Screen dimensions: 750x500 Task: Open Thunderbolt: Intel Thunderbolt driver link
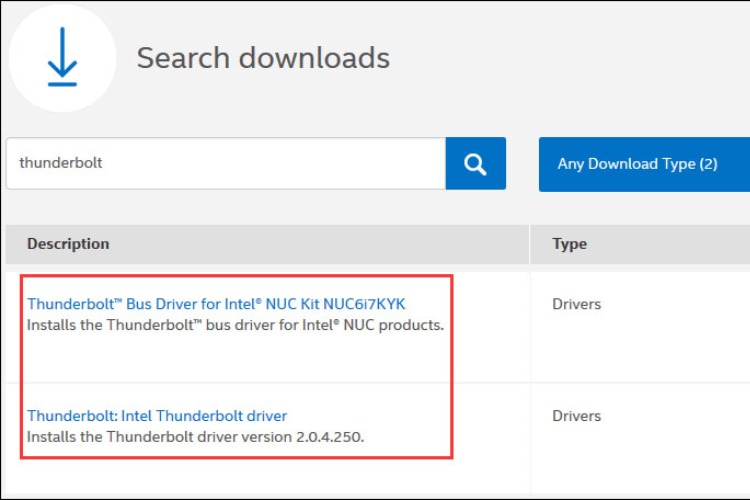[x=157, y=416]
